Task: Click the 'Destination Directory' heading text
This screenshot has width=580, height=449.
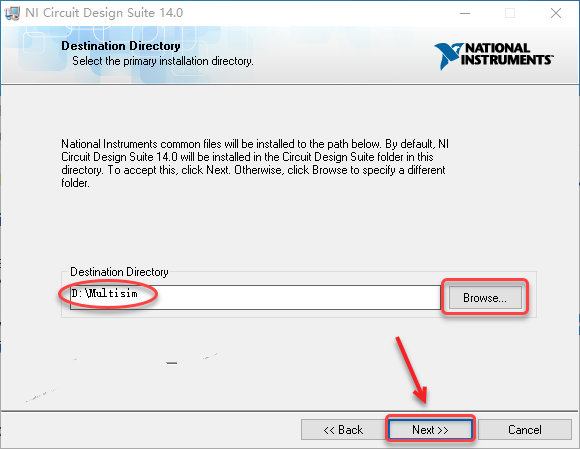Action: point(121,46)
